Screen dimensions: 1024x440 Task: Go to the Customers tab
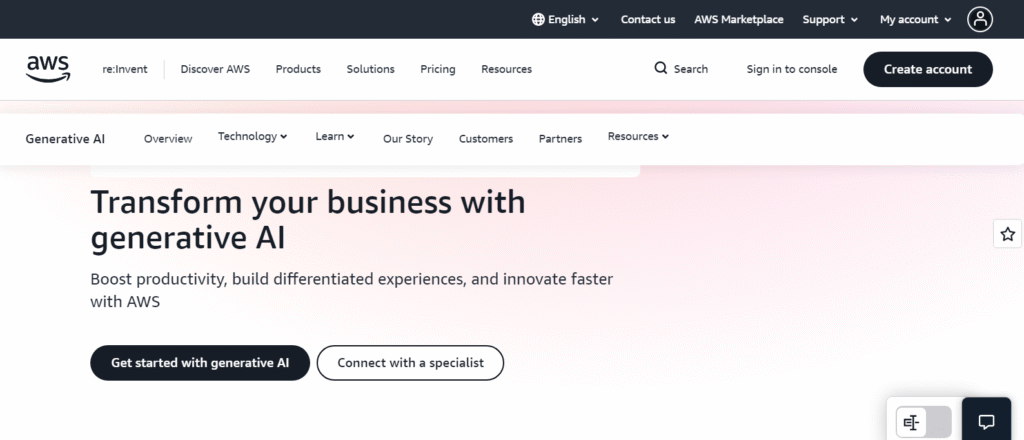coord(486,139)
